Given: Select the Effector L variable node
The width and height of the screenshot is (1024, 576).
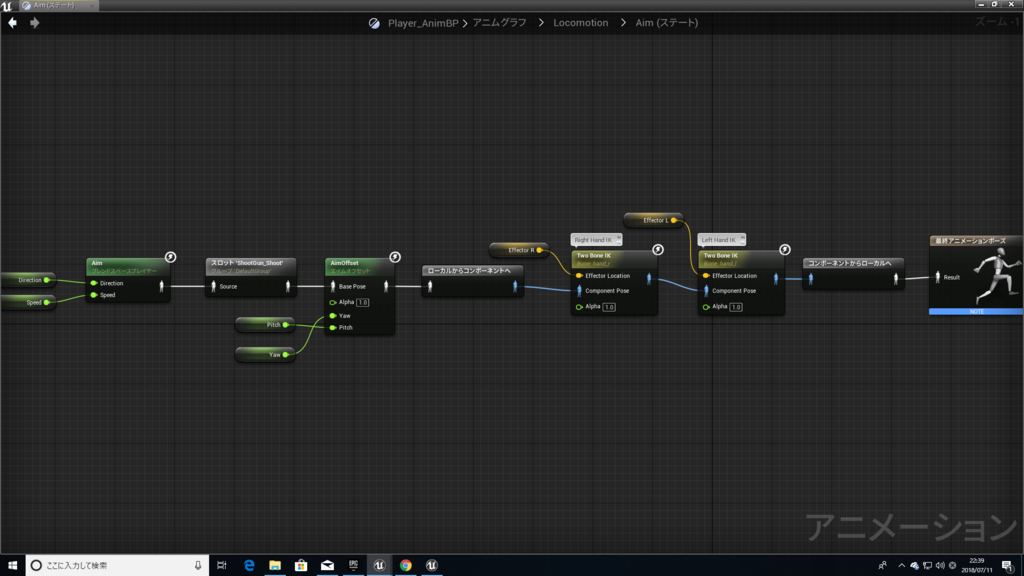Looking at the screenshot, I should 652,220.
